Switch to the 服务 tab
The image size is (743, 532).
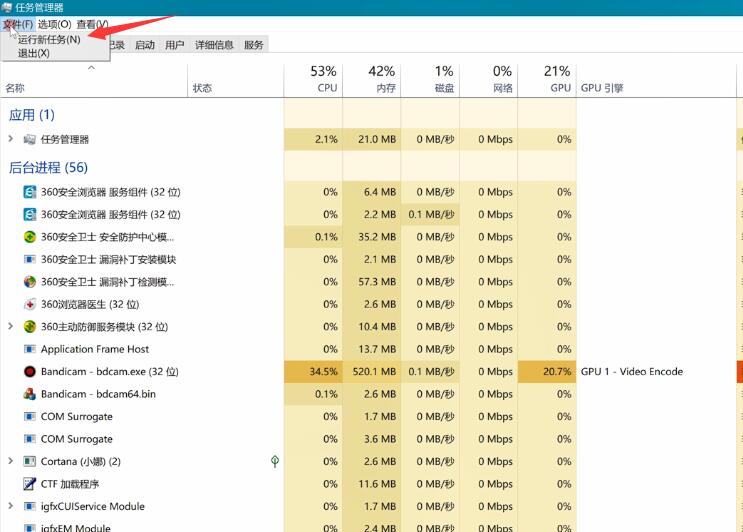(x=254, y=45)
